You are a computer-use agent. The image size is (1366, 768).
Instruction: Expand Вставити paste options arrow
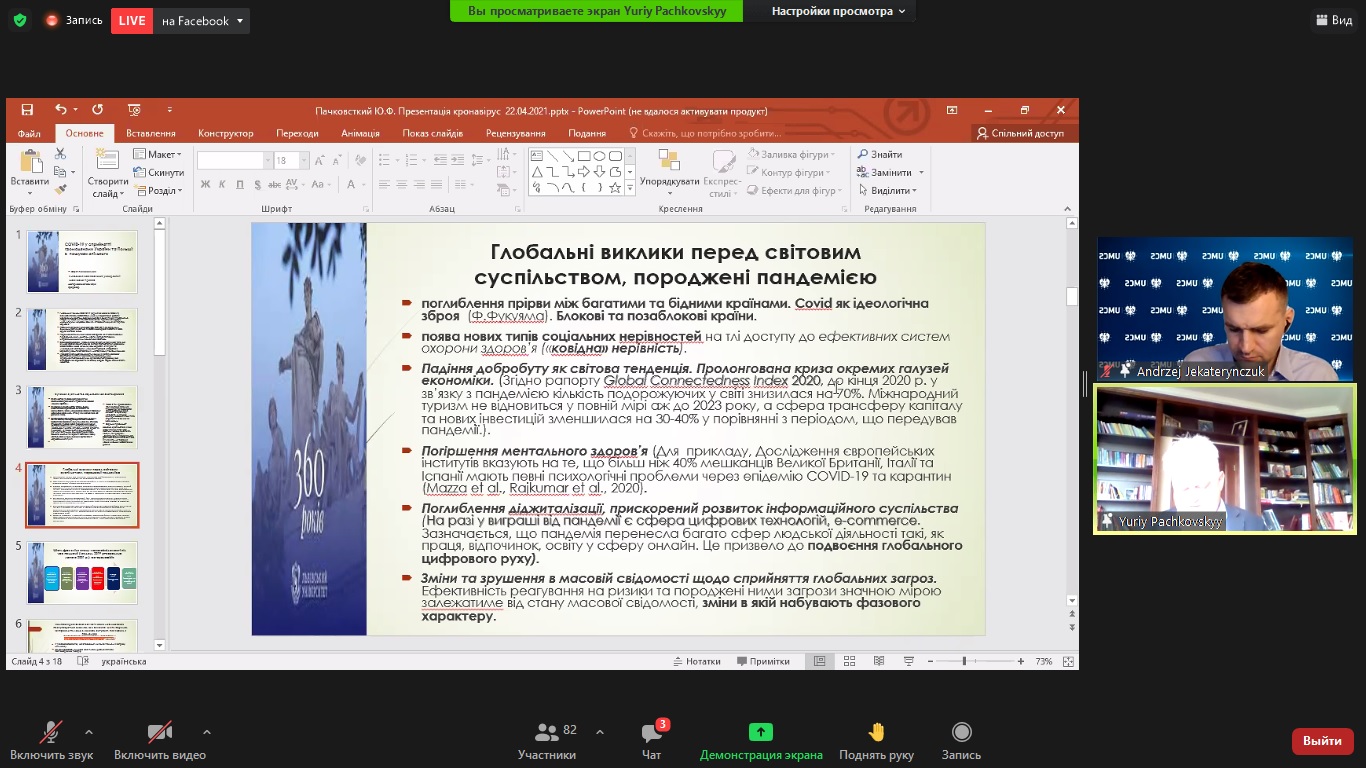tap(30, 194)
